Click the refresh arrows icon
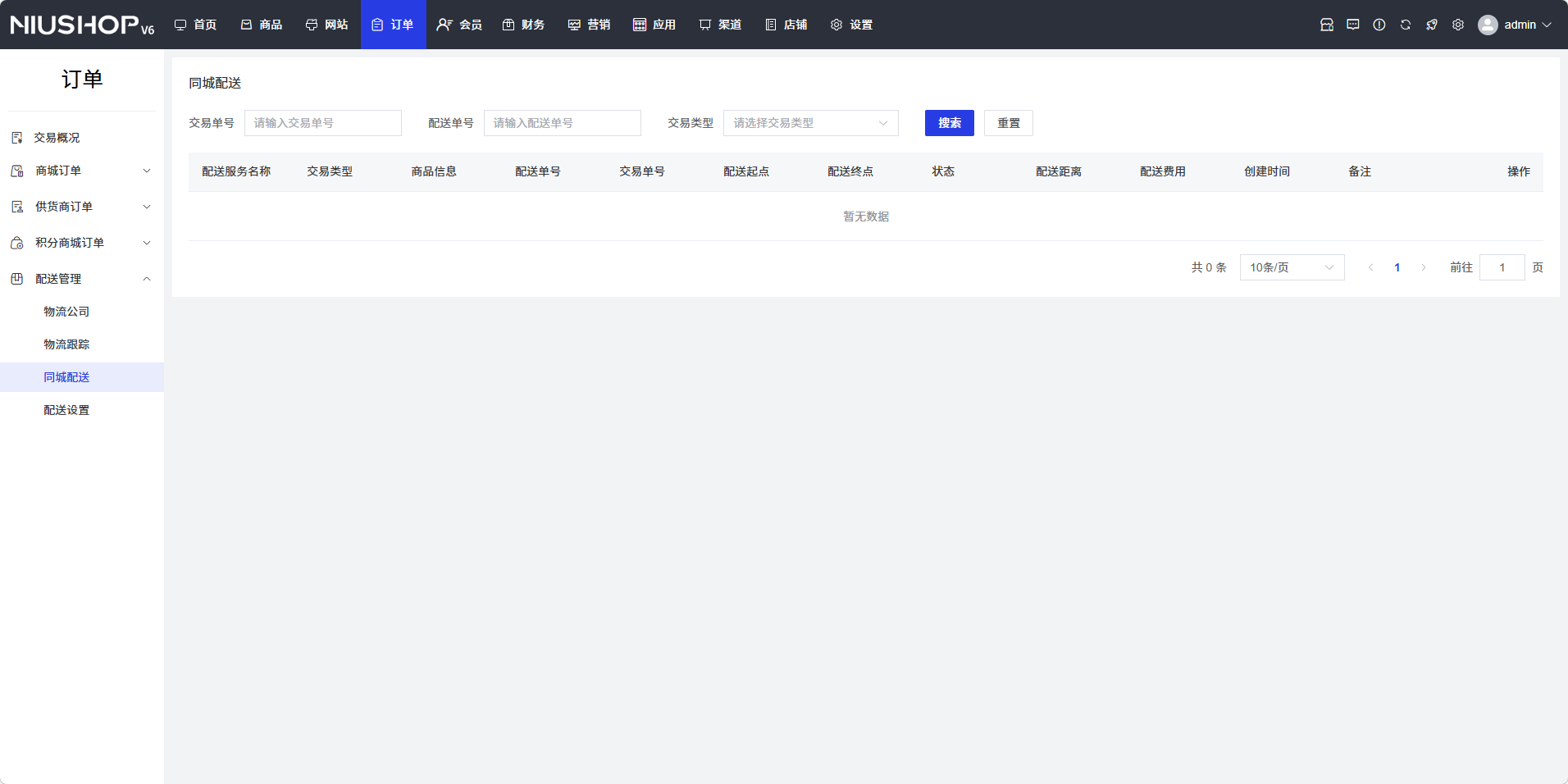Screen dimensions: 1568x784 1405,25
